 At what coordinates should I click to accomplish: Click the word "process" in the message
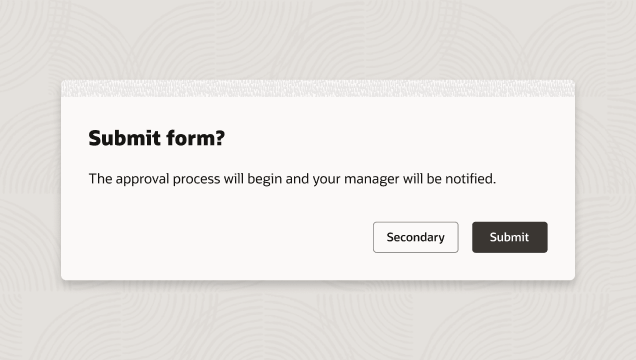196,179
